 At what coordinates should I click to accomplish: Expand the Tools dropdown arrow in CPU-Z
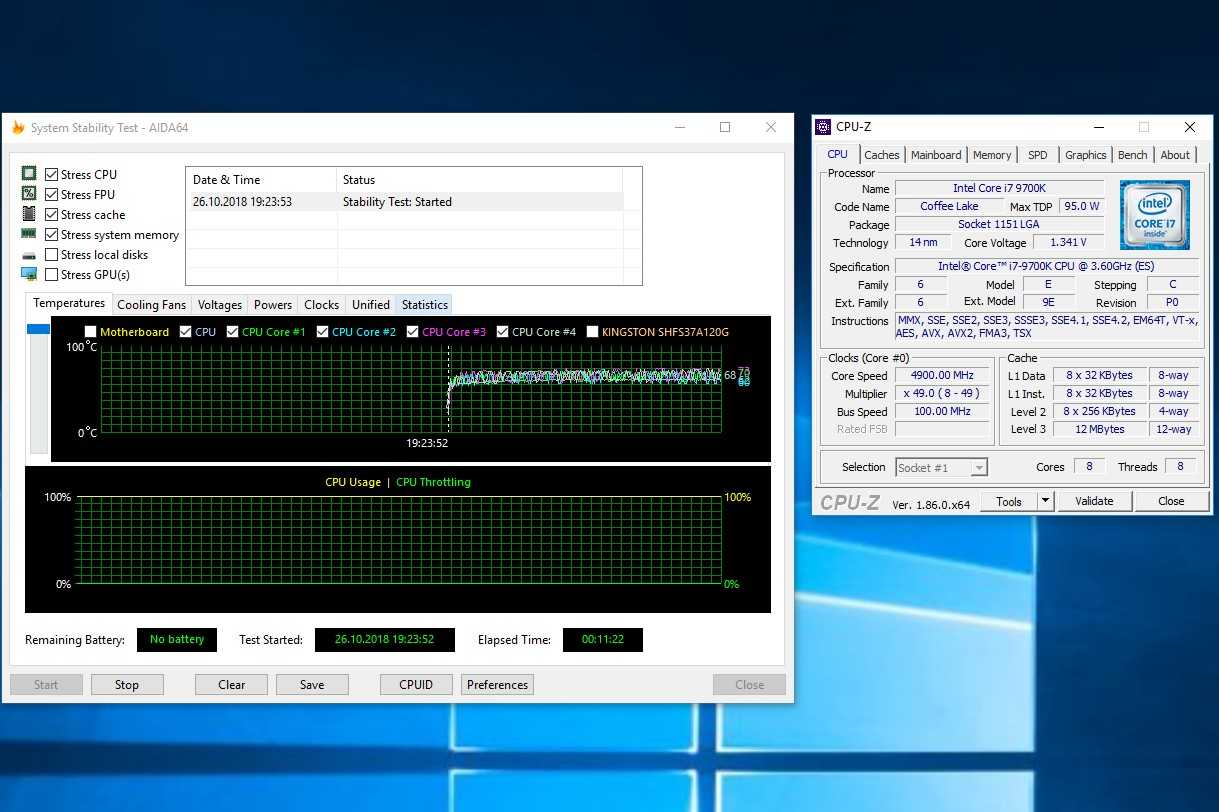[x=1045, y=501]
